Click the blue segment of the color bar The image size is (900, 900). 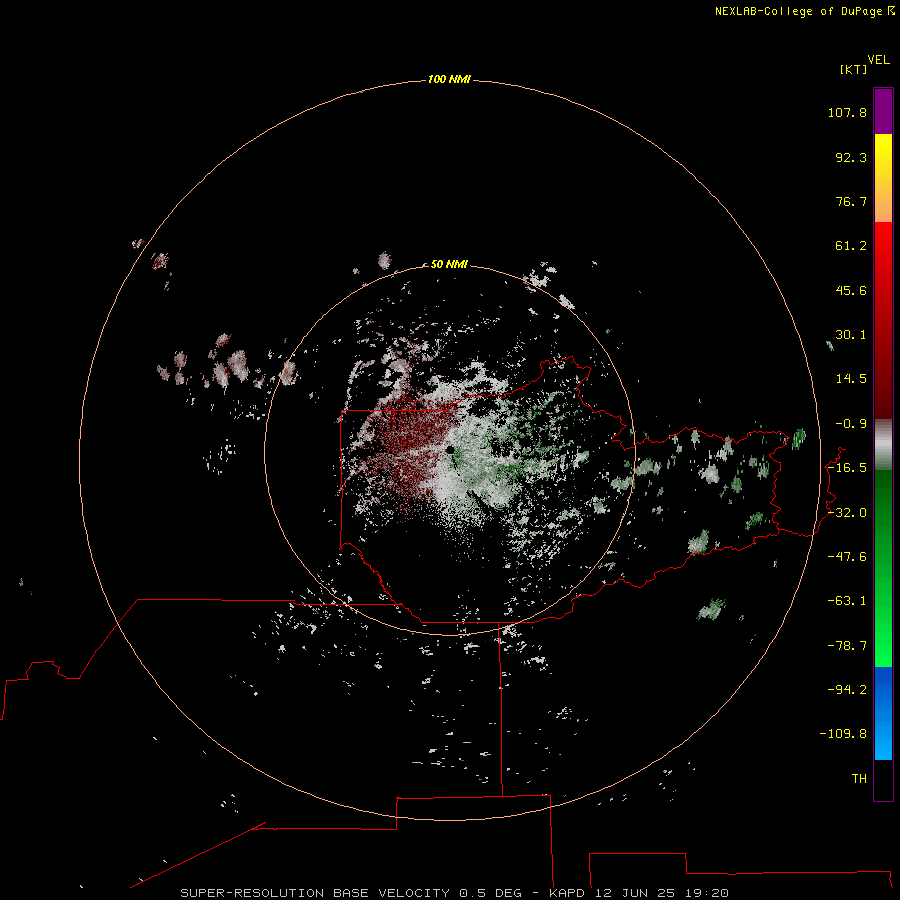(883, 713)
